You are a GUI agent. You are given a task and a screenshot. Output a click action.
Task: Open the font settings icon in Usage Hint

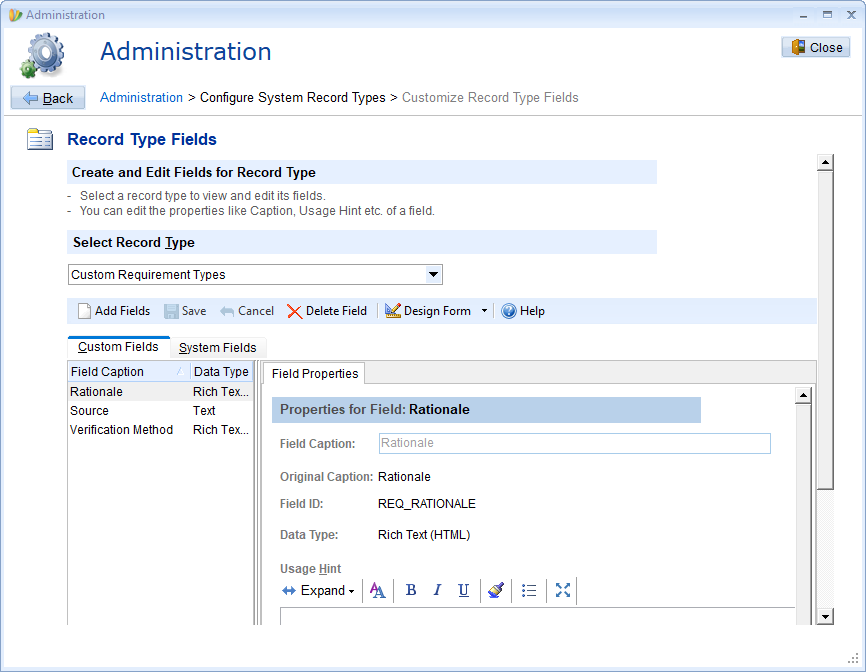tap(378, 590)
